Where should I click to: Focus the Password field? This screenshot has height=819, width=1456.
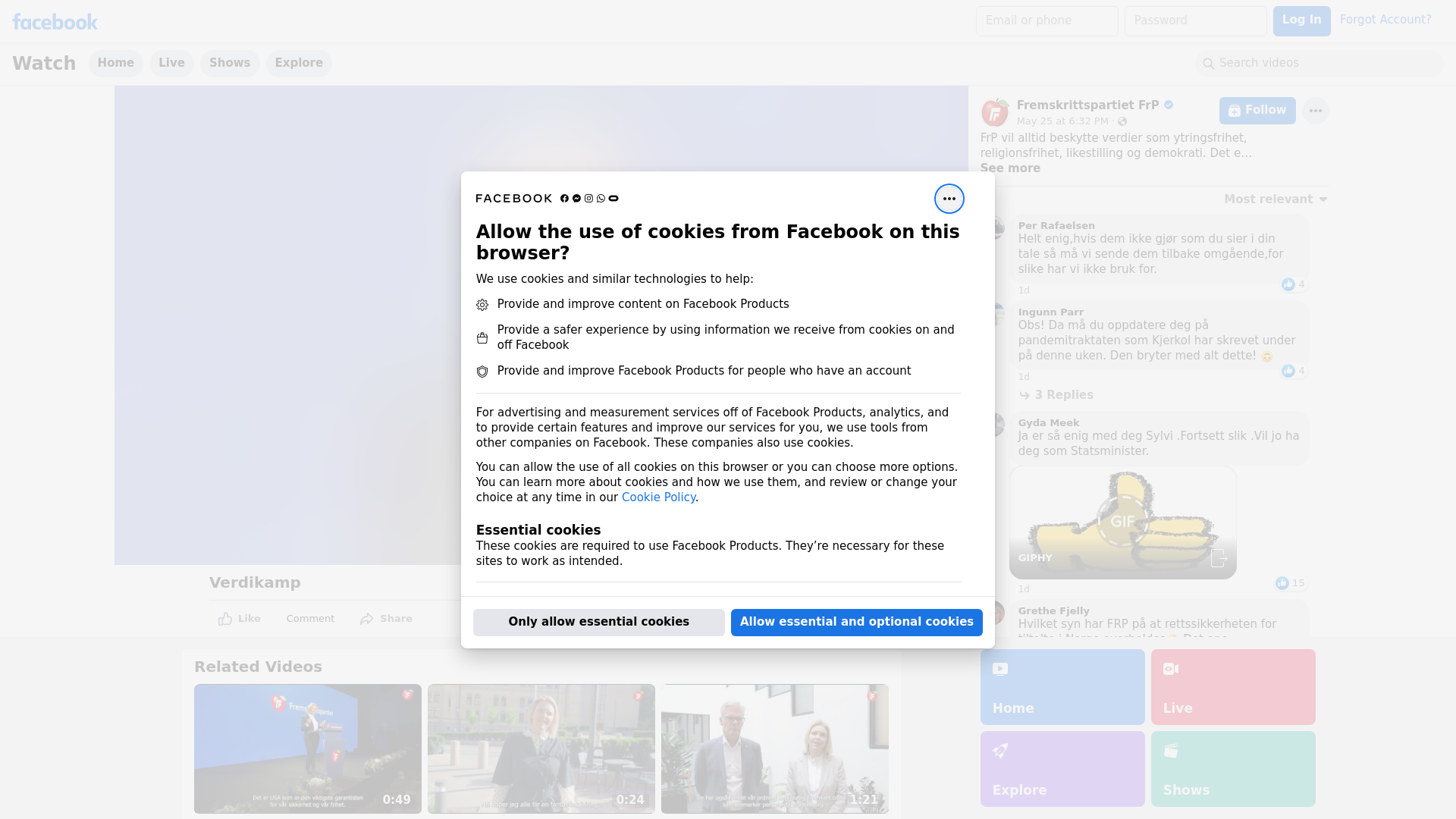pos(1195,20)
